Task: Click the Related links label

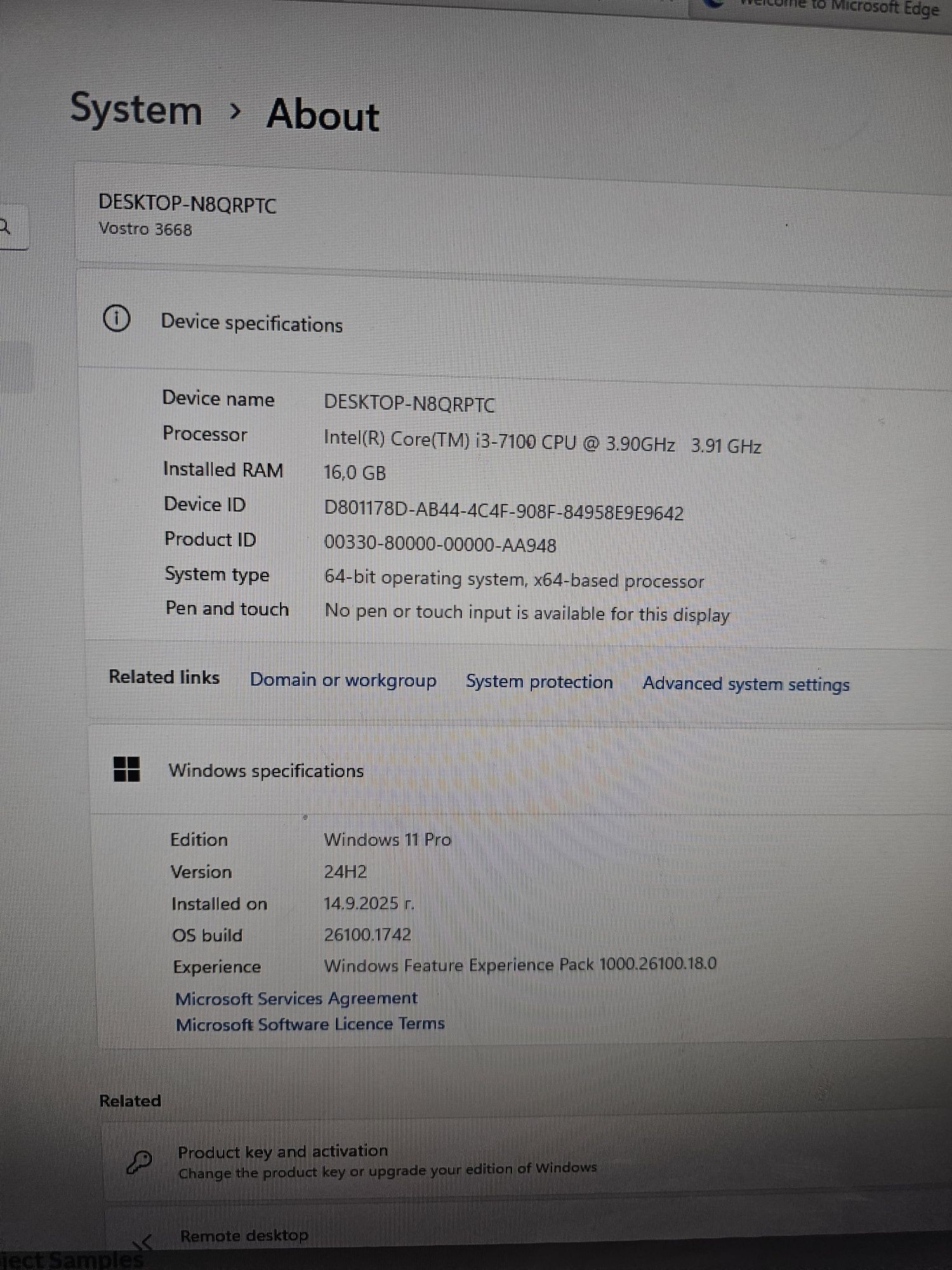Action: [164, 677]
